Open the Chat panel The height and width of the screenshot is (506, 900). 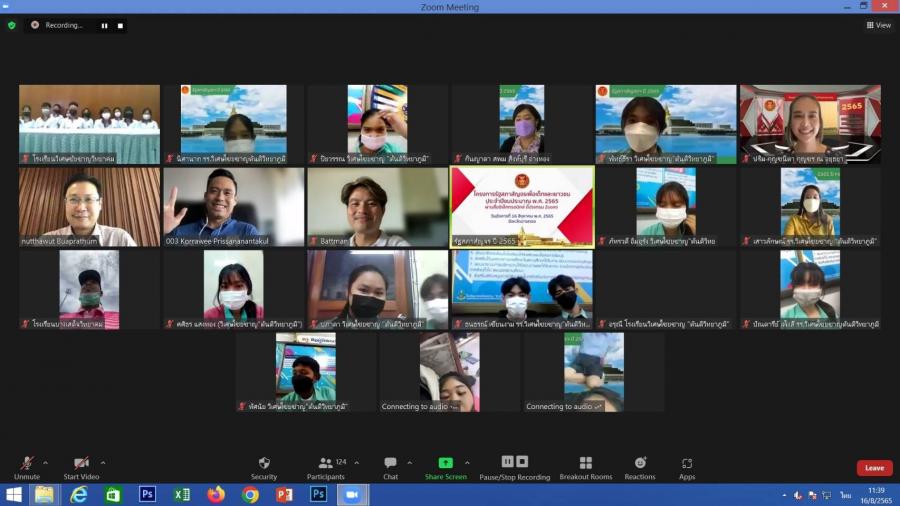[390, 467]
